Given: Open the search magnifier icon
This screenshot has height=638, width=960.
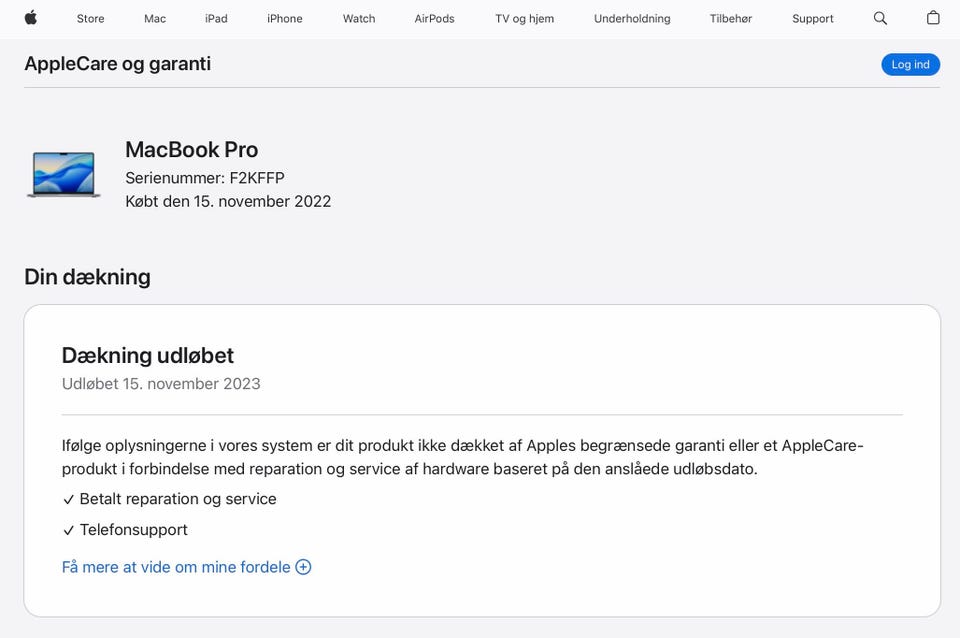Looking at the screenshot, I should [880, 18].
